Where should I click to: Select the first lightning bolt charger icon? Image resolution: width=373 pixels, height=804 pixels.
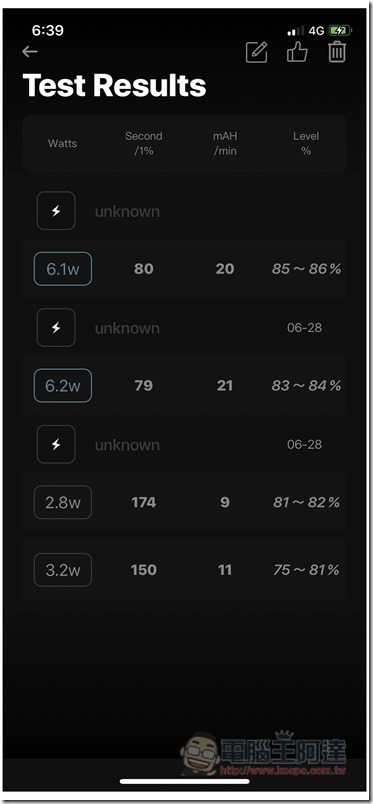(56, 211)
